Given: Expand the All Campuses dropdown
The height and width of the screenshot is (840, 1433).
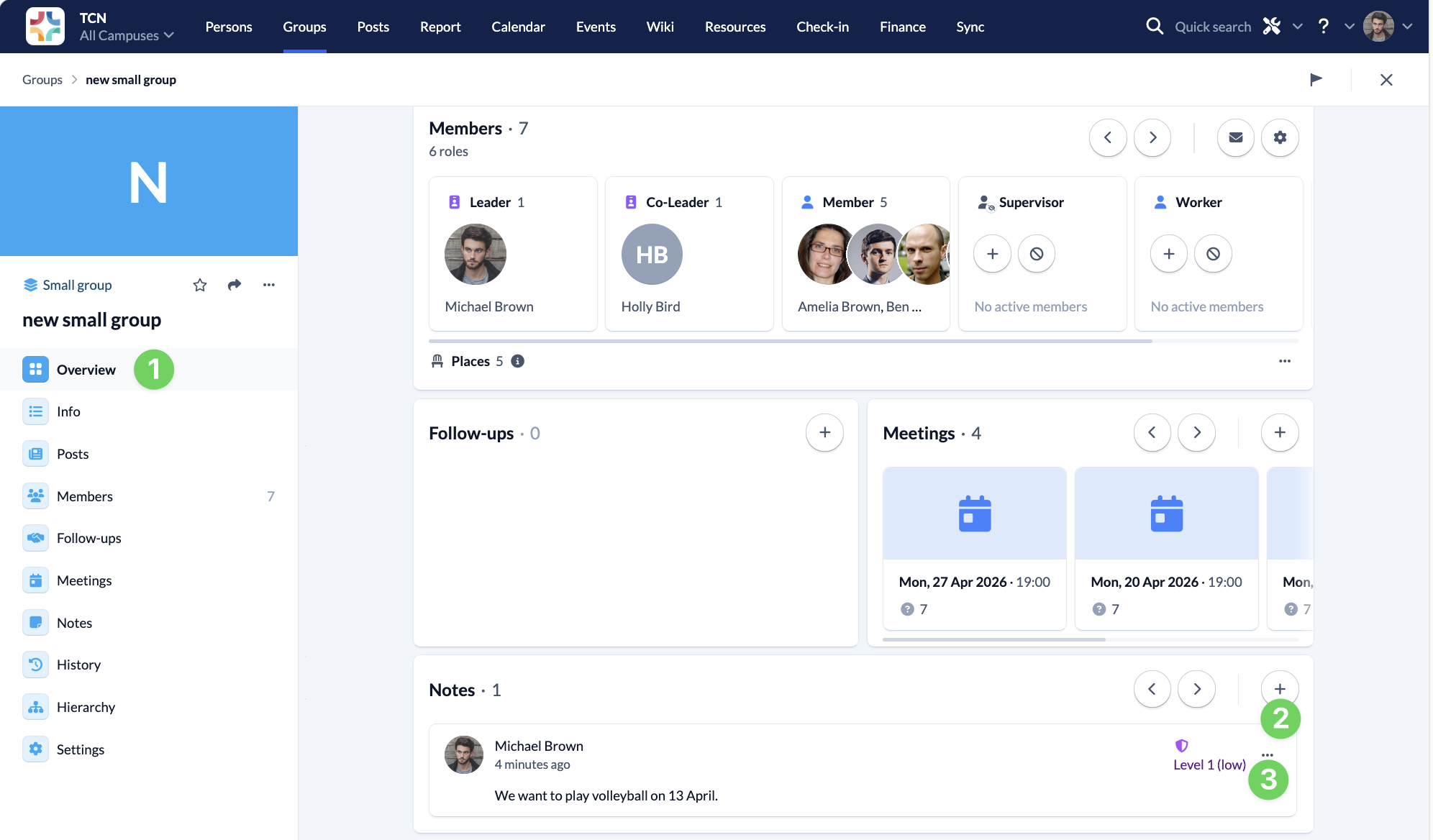Looking at the screenshot, I should (x=127, y=35).
